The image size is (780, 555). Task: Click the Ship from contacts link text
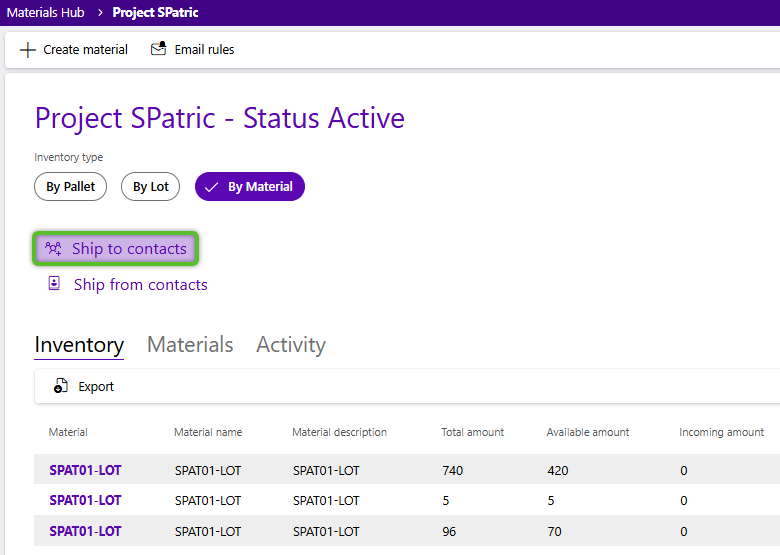(141, 285)
